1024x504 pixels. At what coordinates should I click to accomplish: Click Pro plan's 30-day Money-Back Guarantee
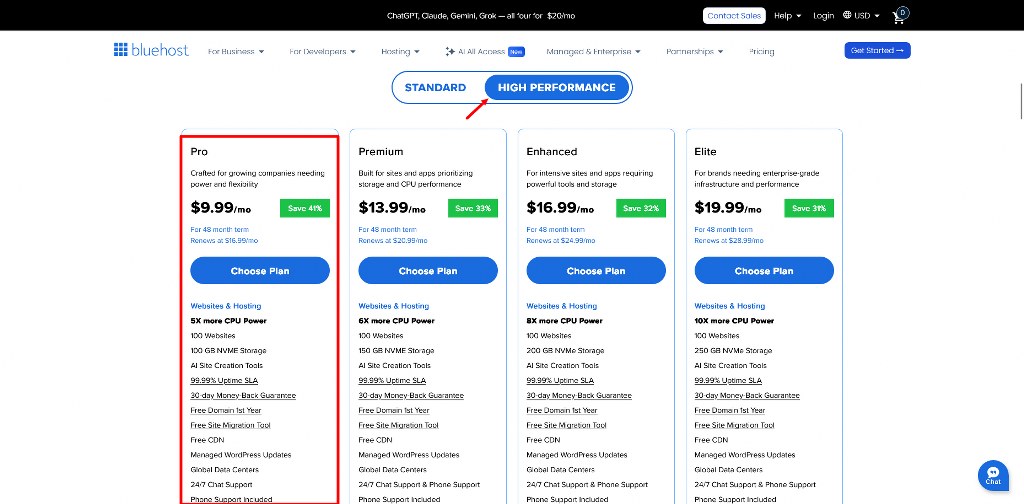pos(243,395)
